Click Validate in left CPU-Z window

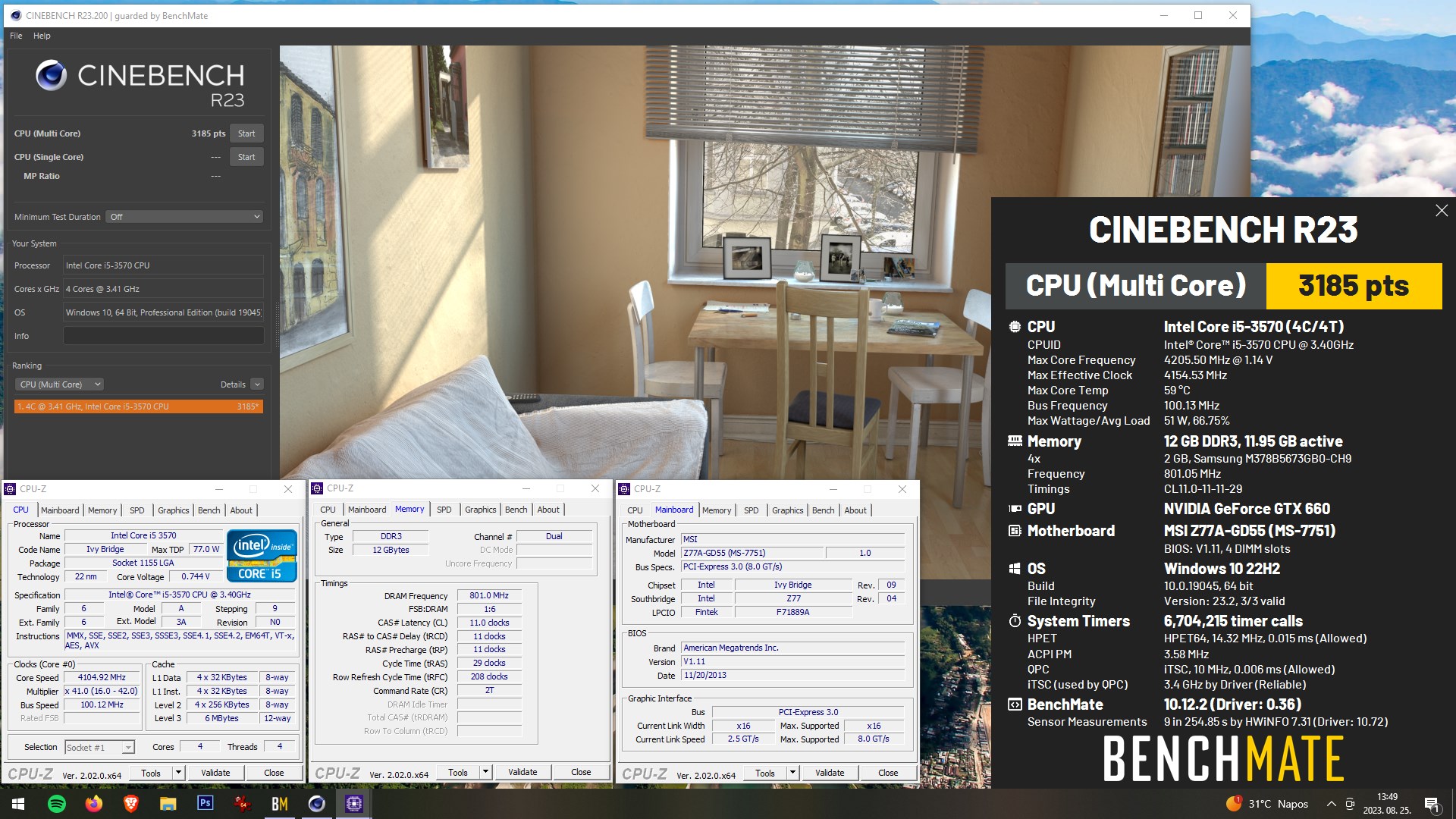(x=215, y=773)
